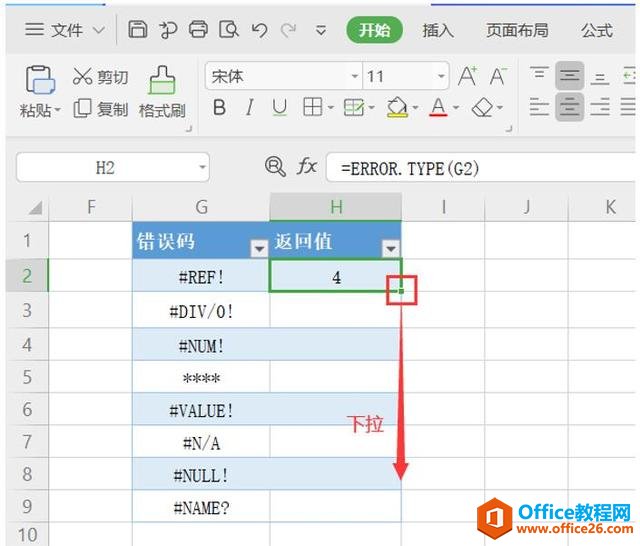Screen dimensions: 640x546
Task: Click the cell style draw-border icon
Action: tap(353, 108)
